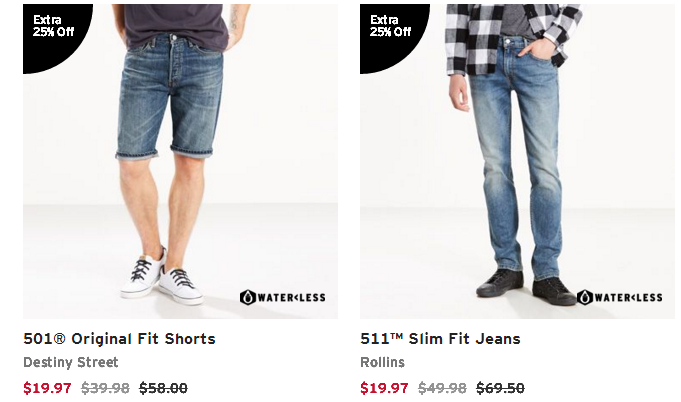The width and height of the screenshot is (681, 402).
Task: Click the Waterless logo on jeans photo
Action: [x=620, y=297]
